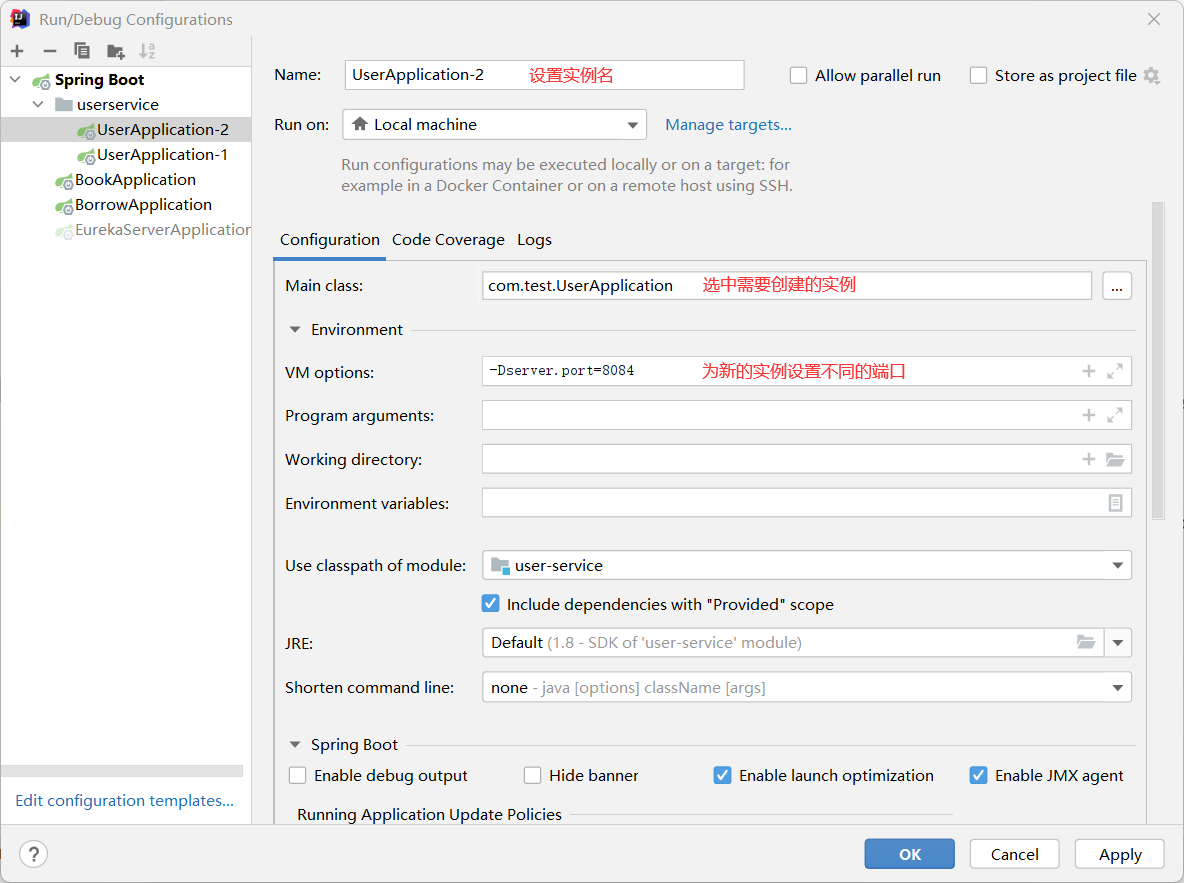
Task: Select UserApplication-1 in the configuration tree
Action: 162,155
